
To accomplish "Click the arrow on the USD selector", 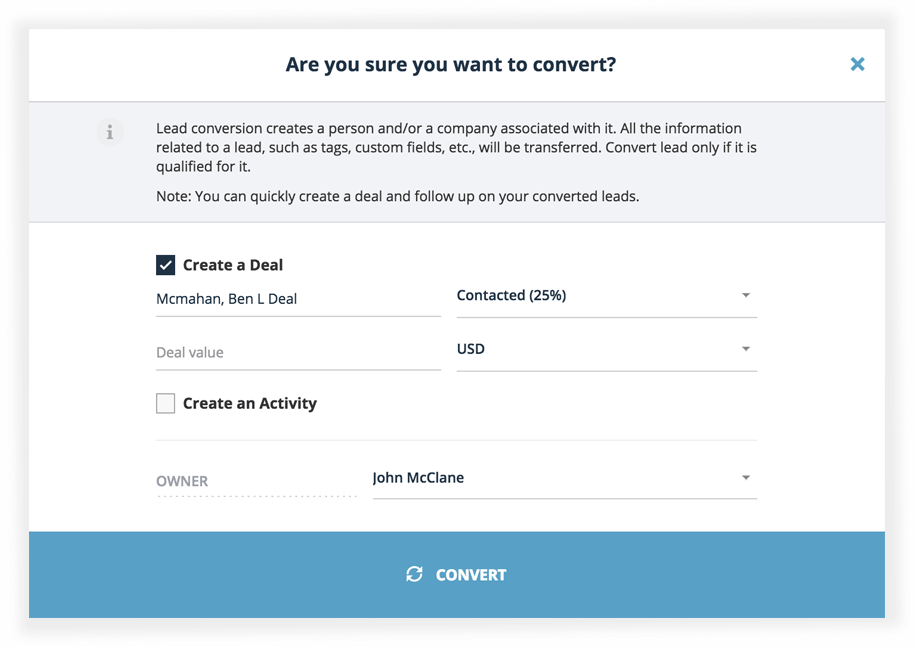I will tap(745, 350).
